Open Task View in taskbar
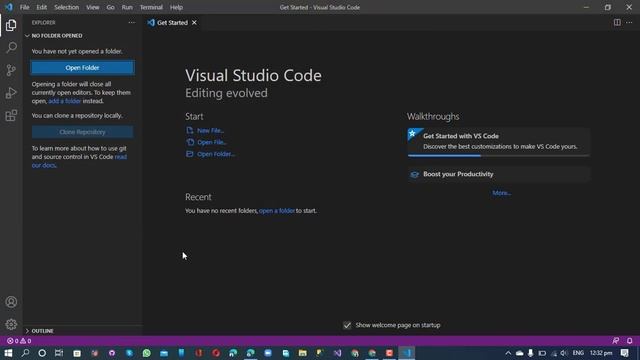Image resolution: width=640 pixels, height=360 pixels. coord(59,353)
